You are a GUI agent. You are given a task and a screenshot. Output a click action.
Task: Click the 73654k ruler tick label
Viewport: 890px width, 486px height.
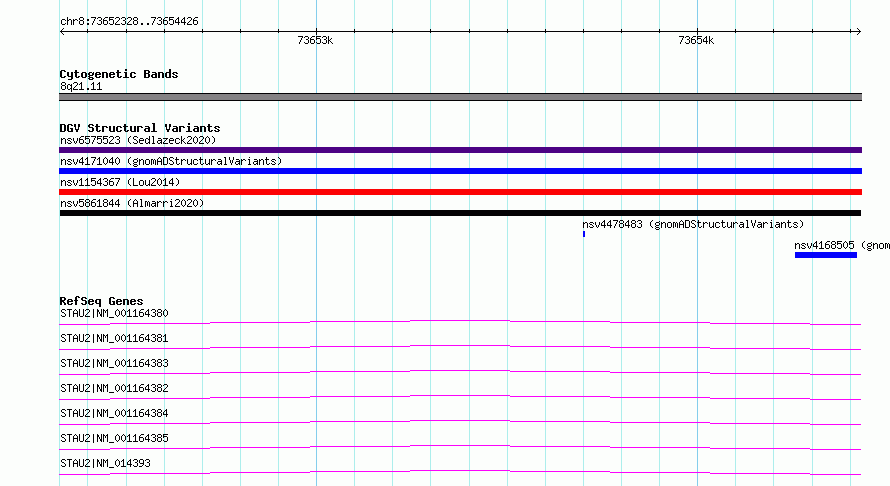coord(696,40)
